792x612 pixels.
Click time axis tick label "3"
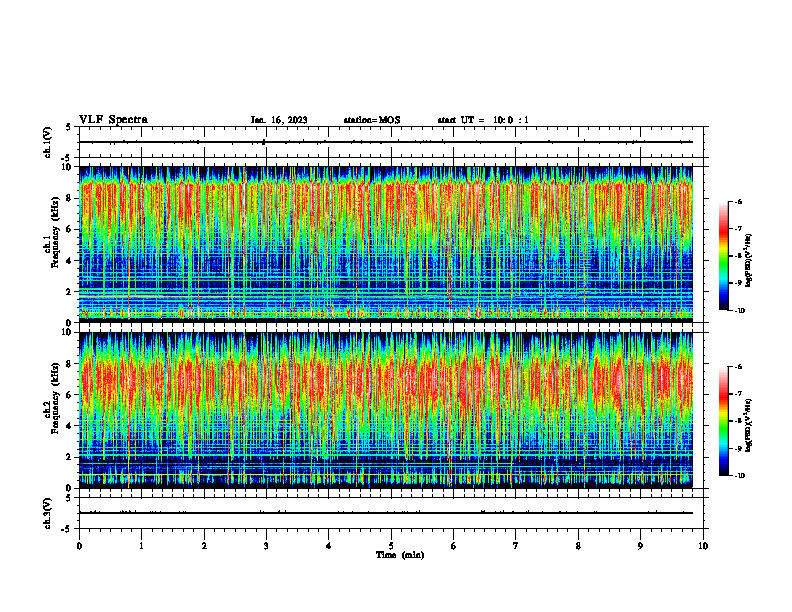pos(266,546)
